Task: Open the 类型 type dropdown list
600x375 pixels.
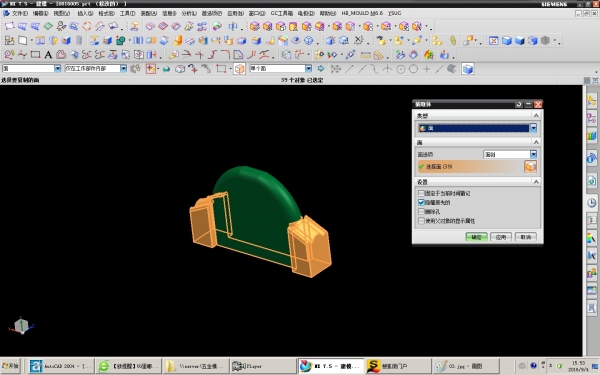Action: tap(533, 128)
